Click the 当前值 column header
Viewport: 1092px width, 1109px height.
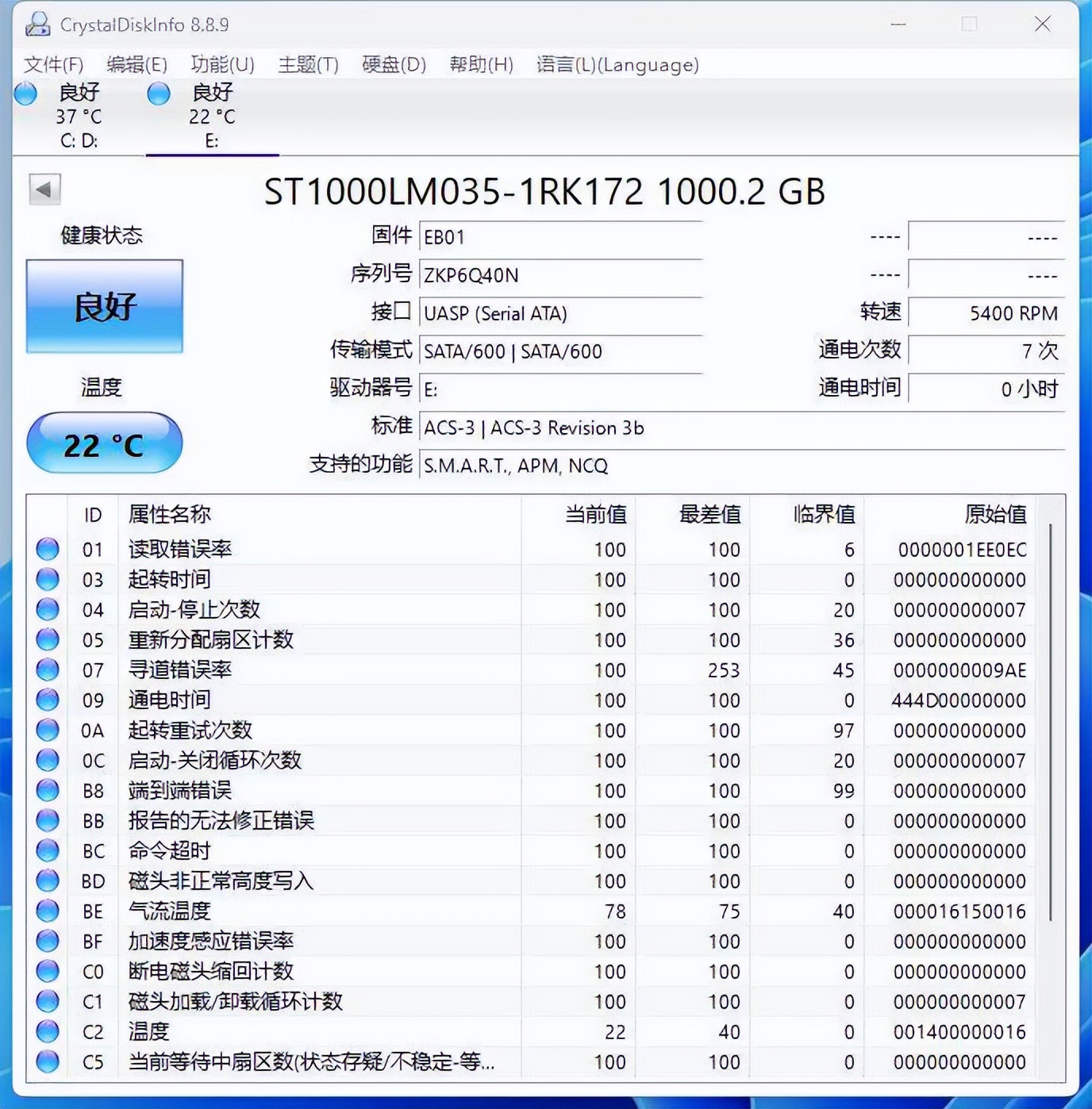pyautogui.click(x=579, y=514)
